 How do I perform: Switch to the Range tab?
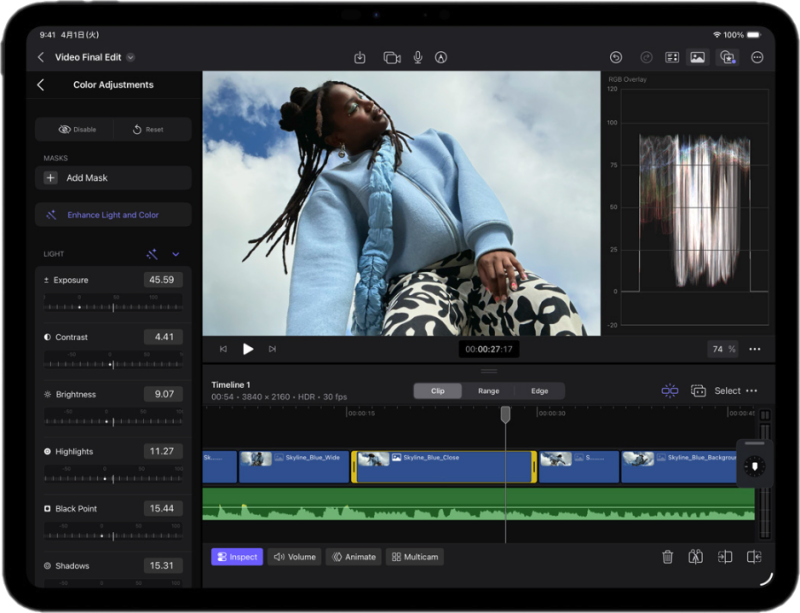click(x=488, y=391)
